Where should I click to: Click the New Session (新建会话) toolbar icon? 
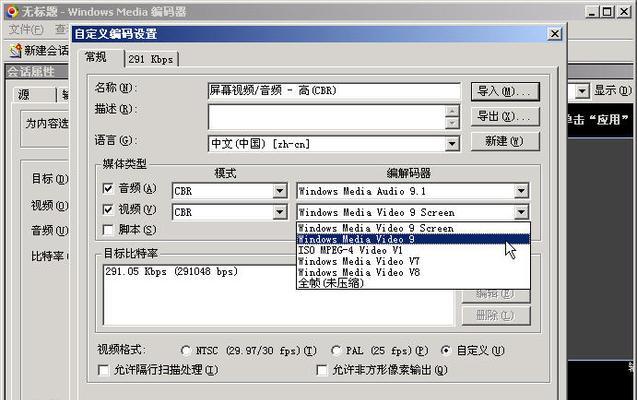(x=15, y=51)
